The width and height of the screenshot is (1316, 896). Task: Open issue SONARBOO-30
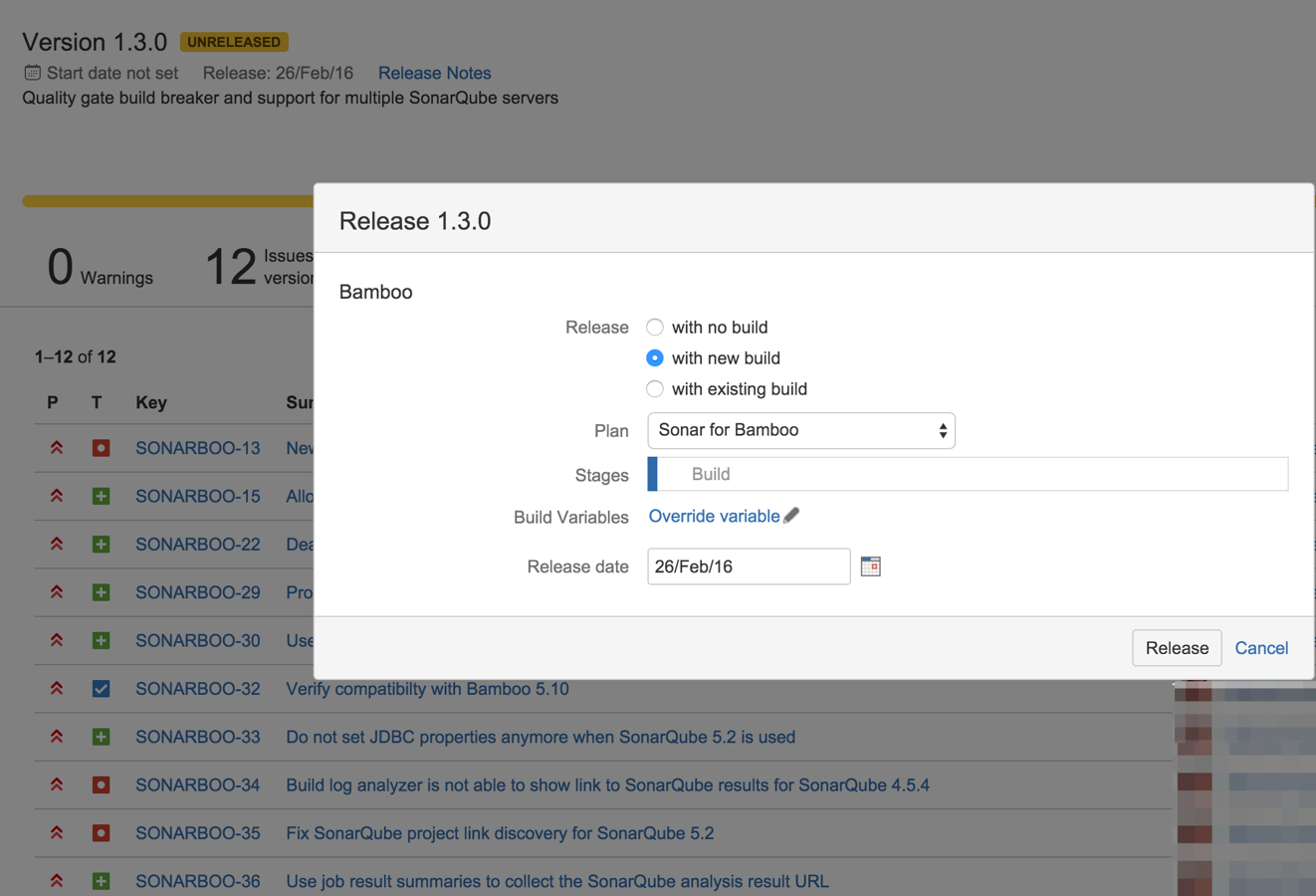click(x=198, y=640)
